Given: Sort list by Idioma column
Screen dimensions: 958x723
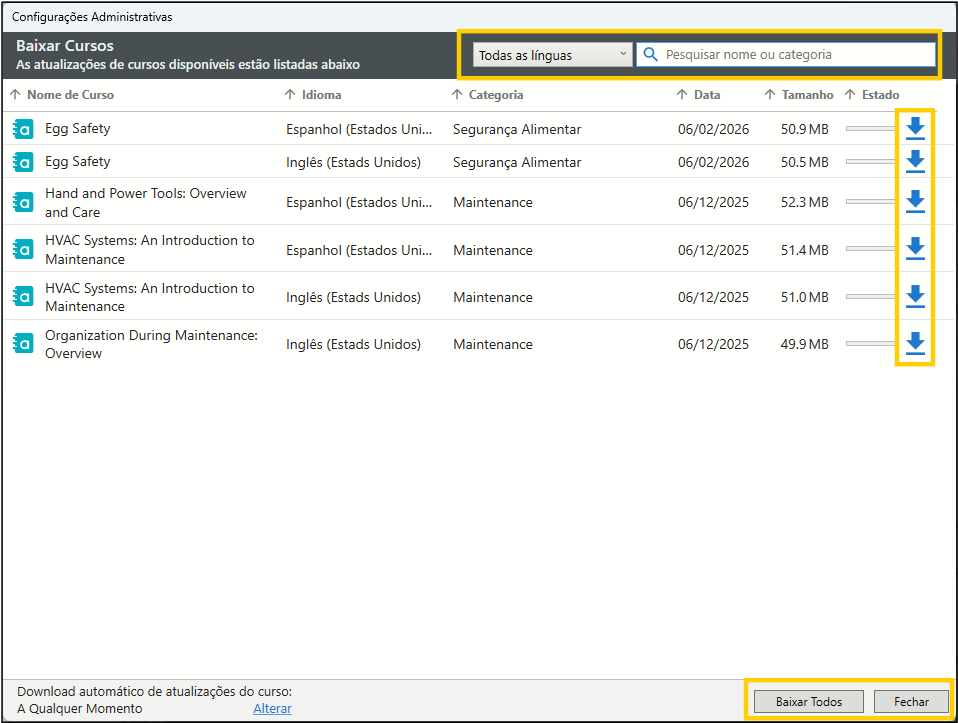Looking at the screenshot, I should pos(322,95).
